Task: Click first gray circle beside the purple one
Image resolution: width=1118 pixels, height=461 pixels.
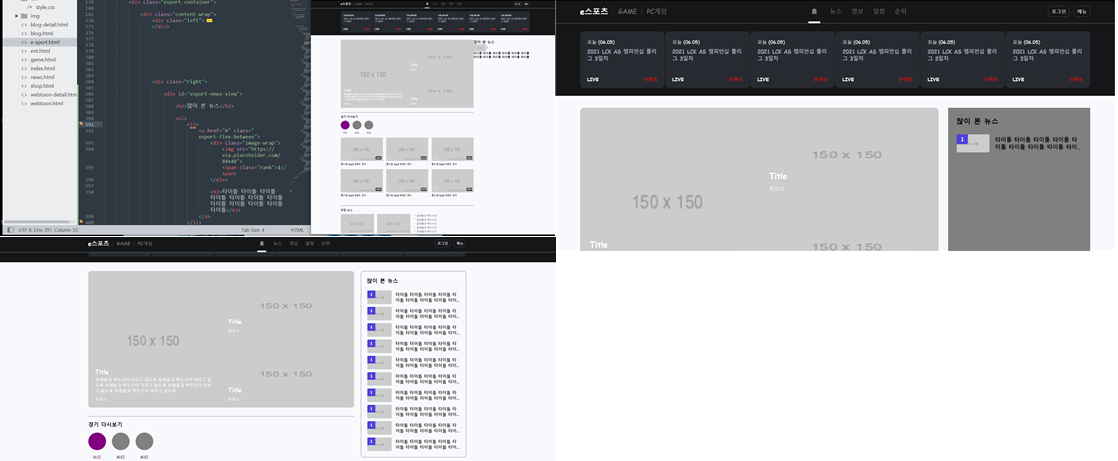Action: click(121, 441)
